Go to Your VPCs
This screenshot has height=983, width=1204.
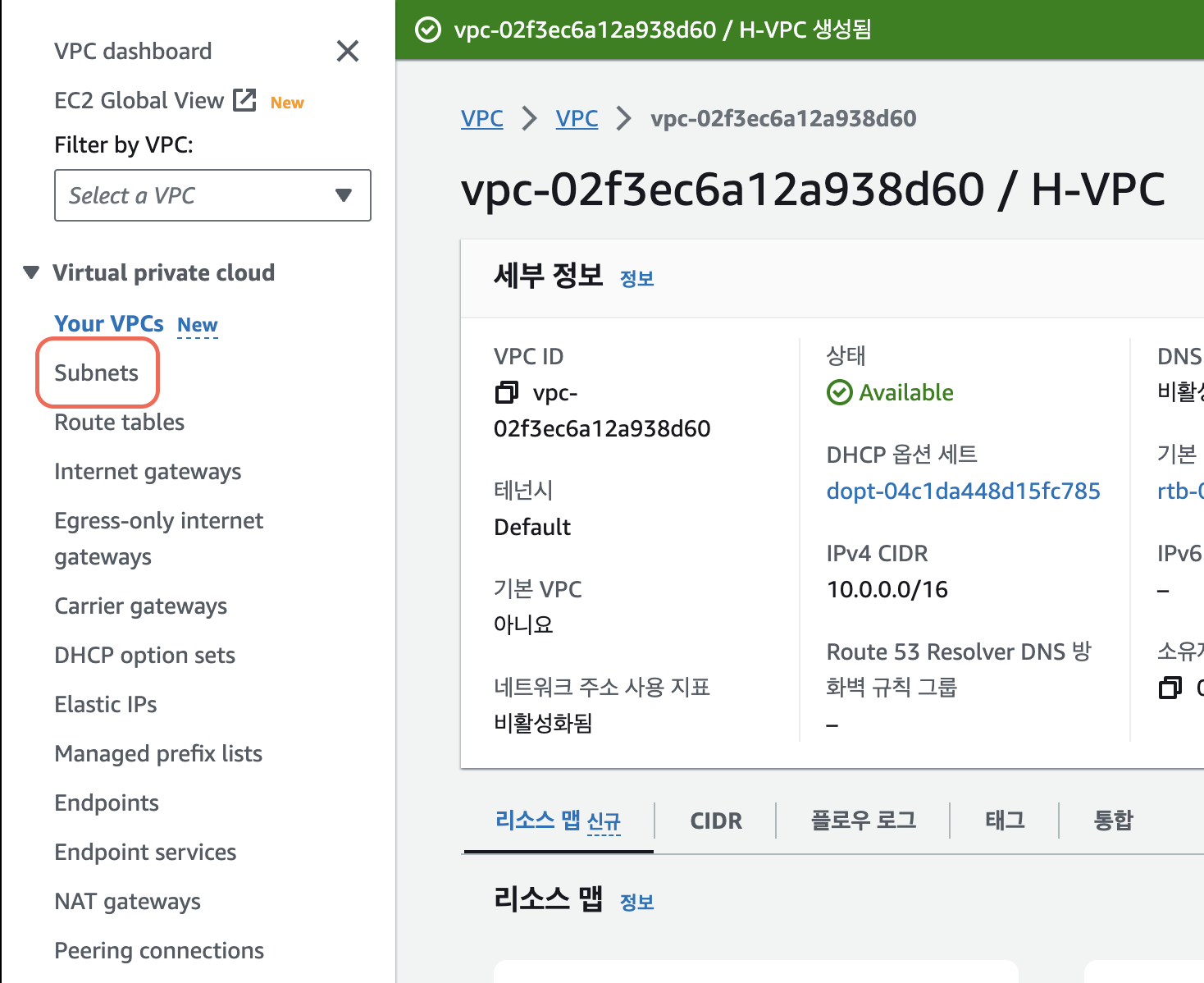[109, 323]
